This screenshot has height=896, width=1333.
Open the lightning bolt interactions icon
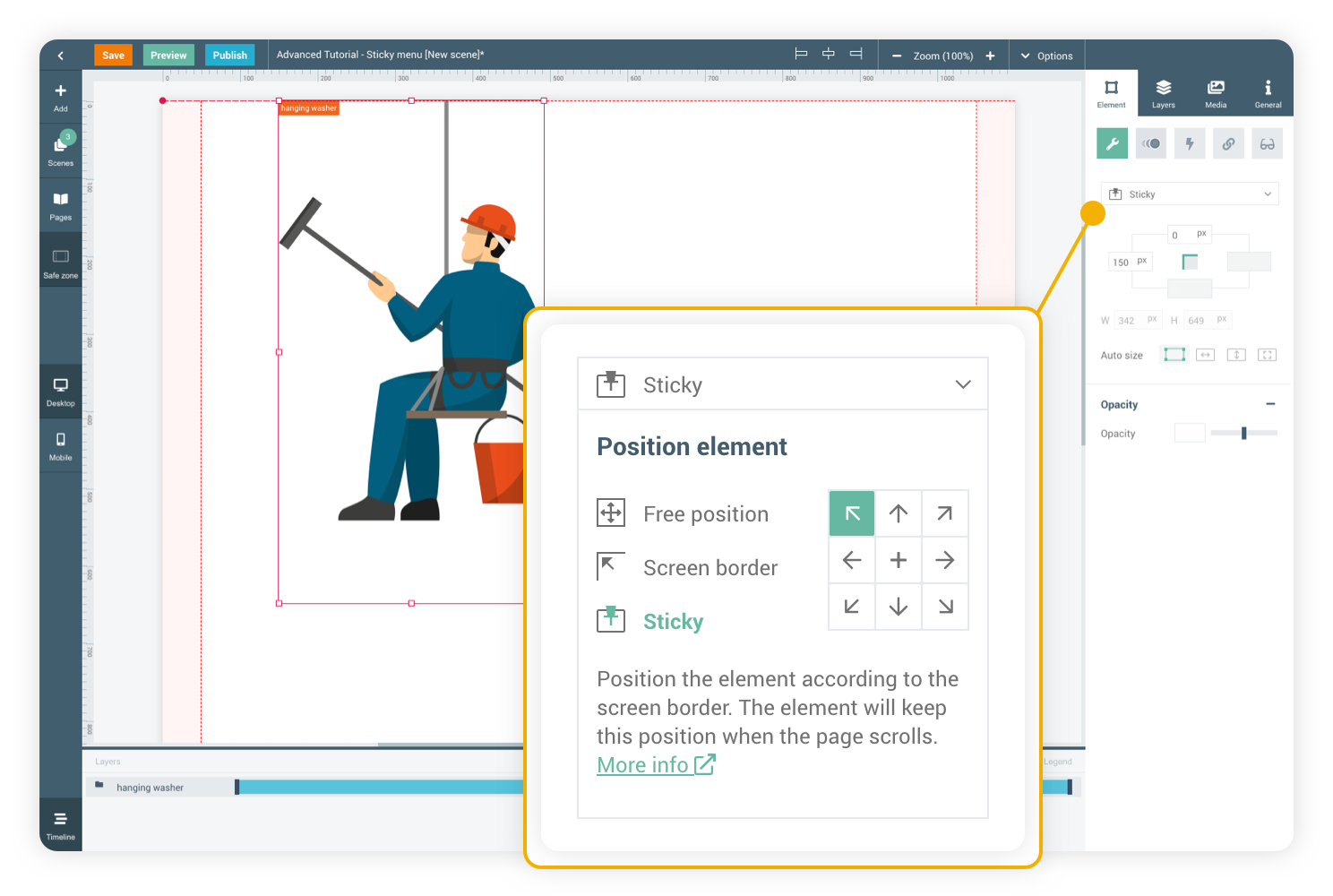click(1190, 143)
